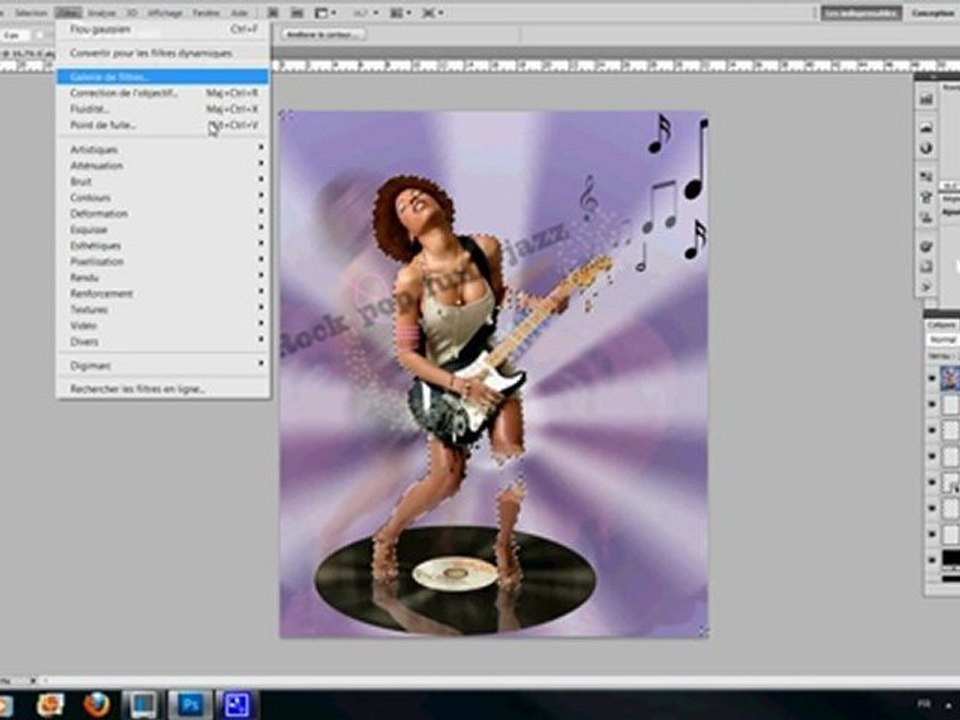This screenshot has width=960, height=720.
Task: Open the screen mode dropdown
Action: [432, 12]
